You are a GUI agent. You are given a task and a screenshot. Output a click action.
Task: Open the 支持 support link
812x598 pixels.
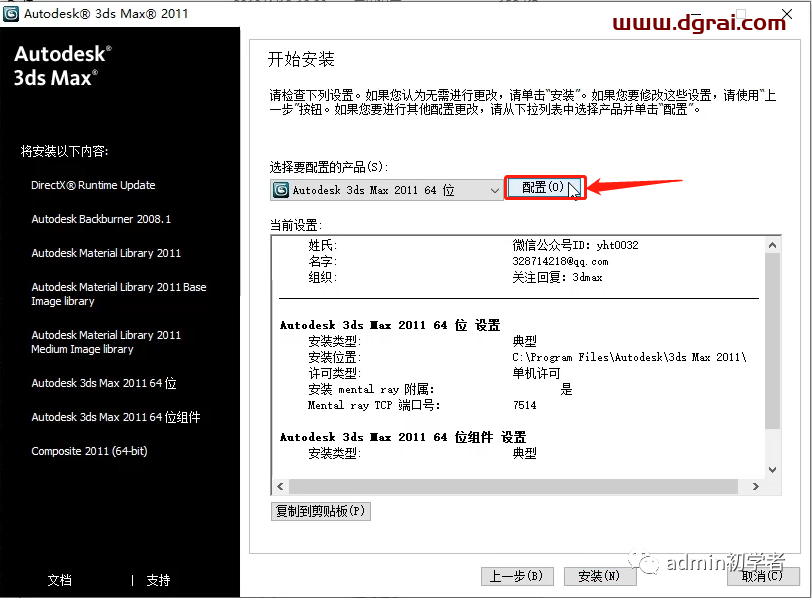(x=158, y=580)
